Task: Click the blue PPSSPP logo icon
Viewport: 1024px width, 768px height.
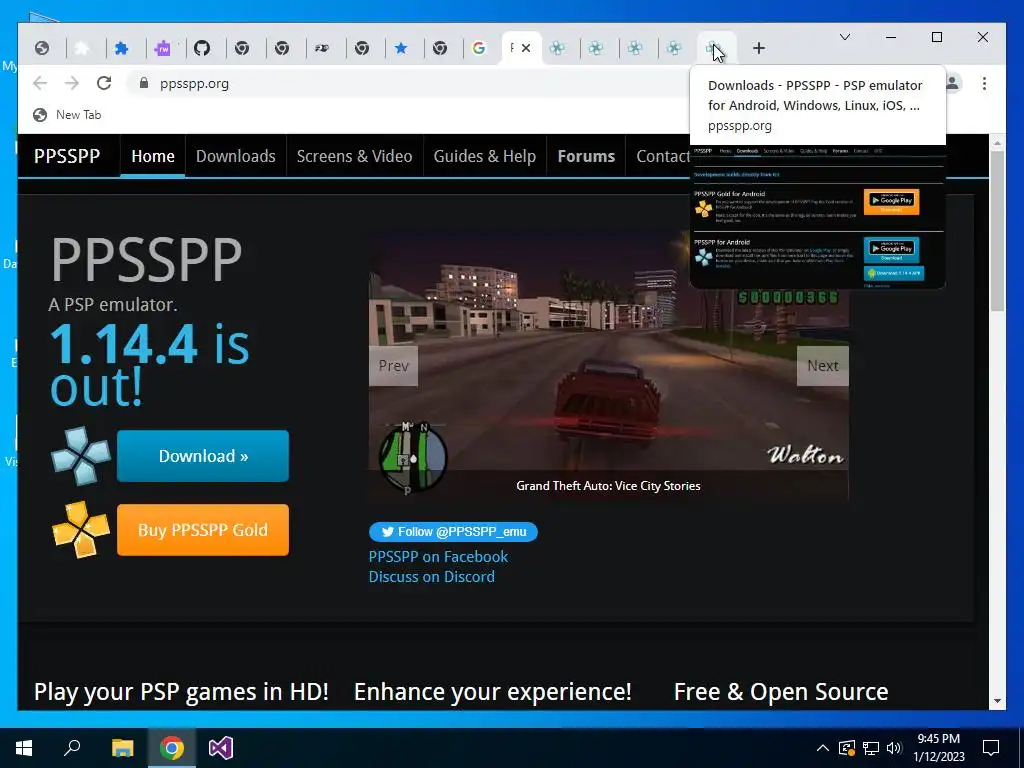Action: (x=81, y=456)
